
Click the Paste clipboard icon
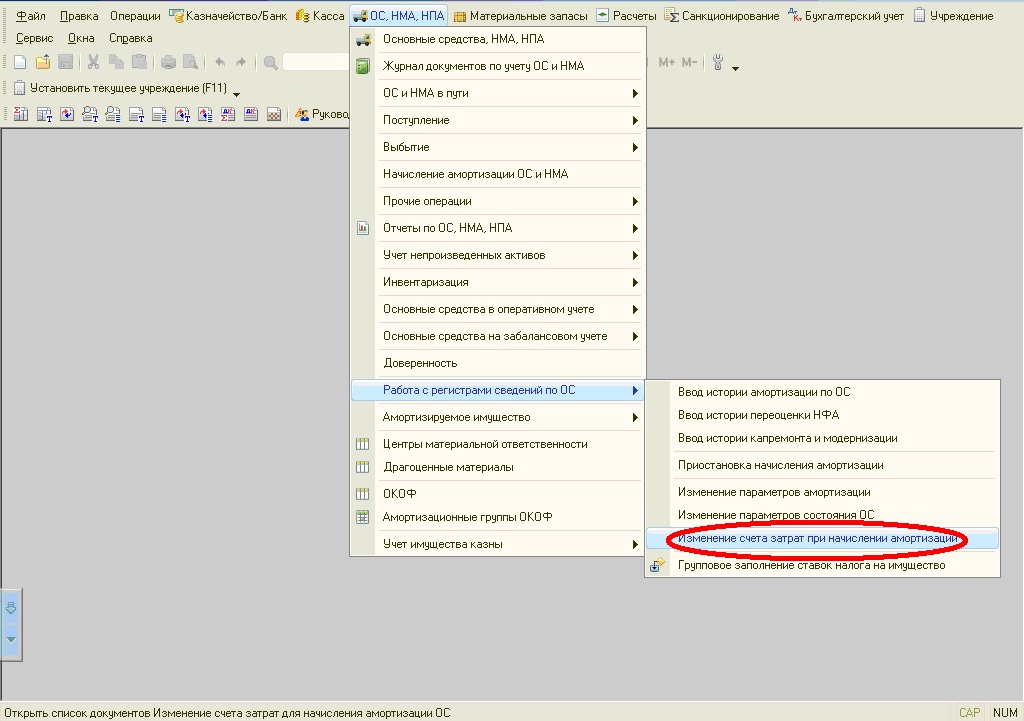point(139,63)
